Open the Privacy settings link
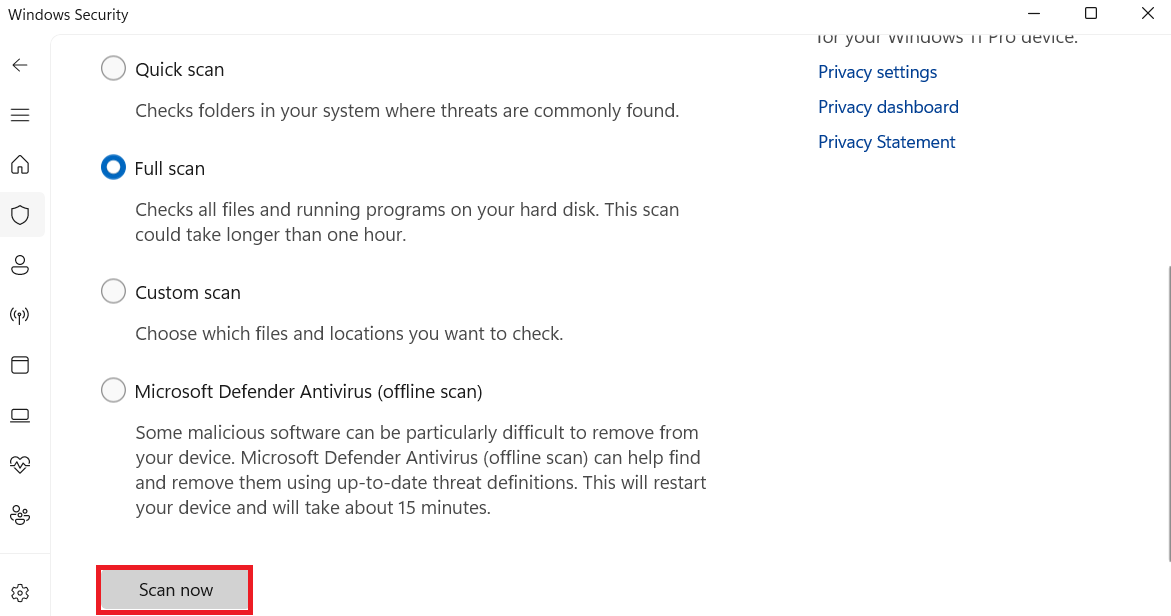 coord(878,72)
